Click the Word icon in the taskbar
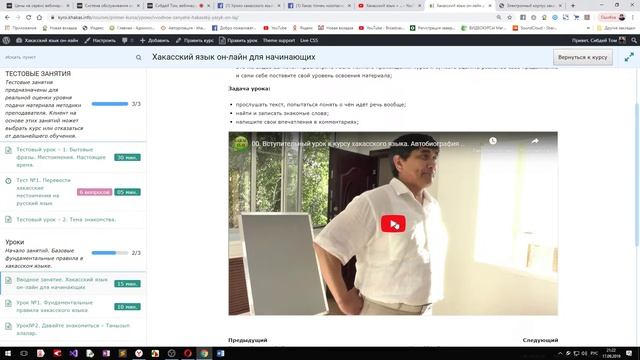Image resolution: width=640 pixels, height=360 pixels. pyautogui.click(x=220, y=353)
